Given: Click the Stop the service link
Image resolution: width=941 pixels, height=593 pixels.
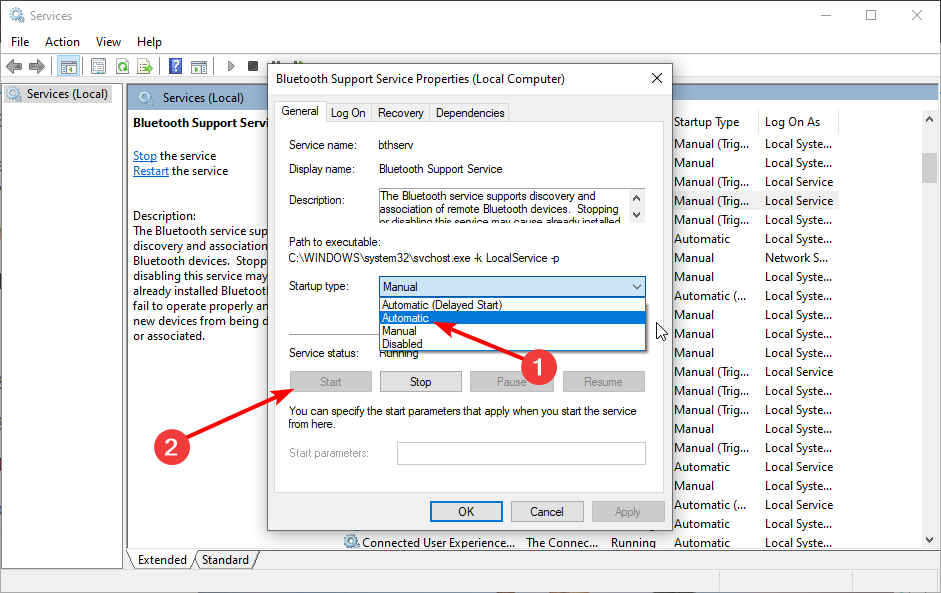Looking at the screenshot, I should coord(145,155).
